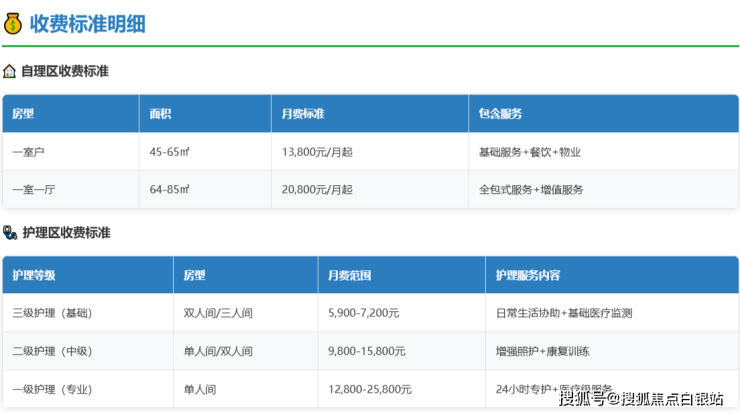Click the house icon next to 自理区收费标准
Image resolution: width=740 pixels, height=415 pixels.
point(10,72)
